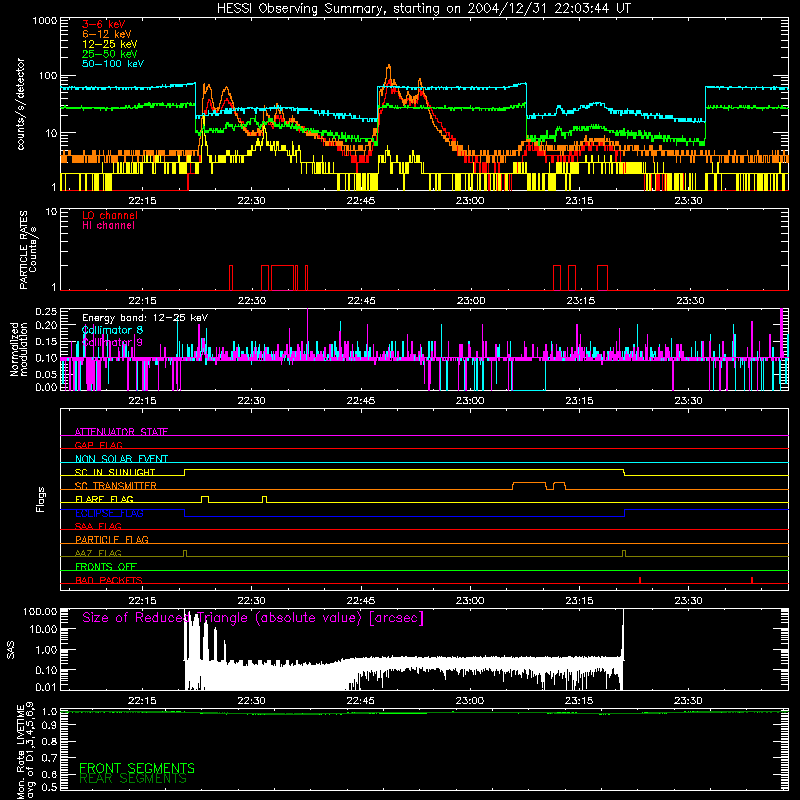Click the FRONT SEGMENTS legend label
Image resolution: width=800 pixels, height=800 pixels.
tap(137, 768)
